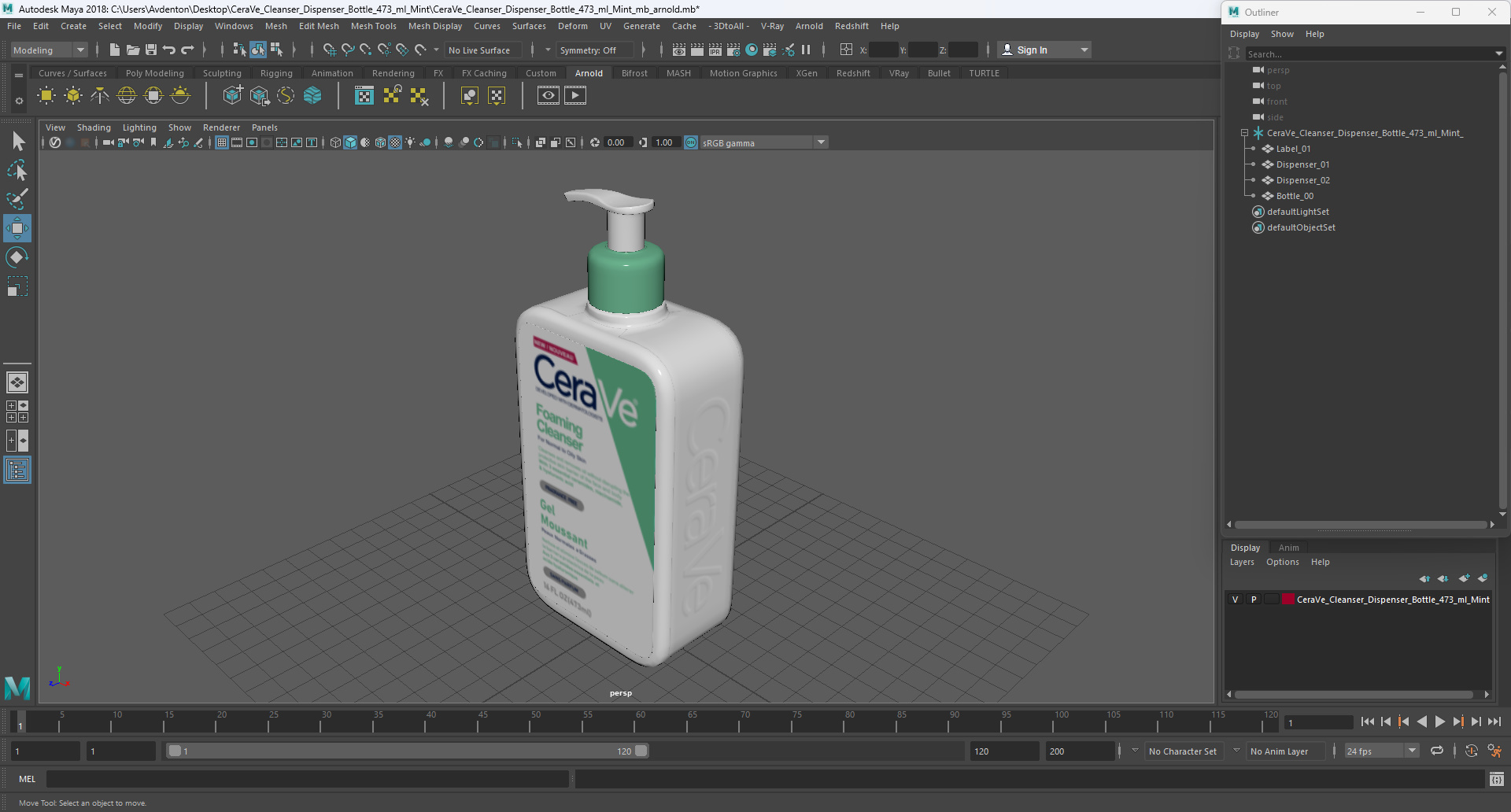
Task: Start IPR render from status line
Action: (715, 50)
